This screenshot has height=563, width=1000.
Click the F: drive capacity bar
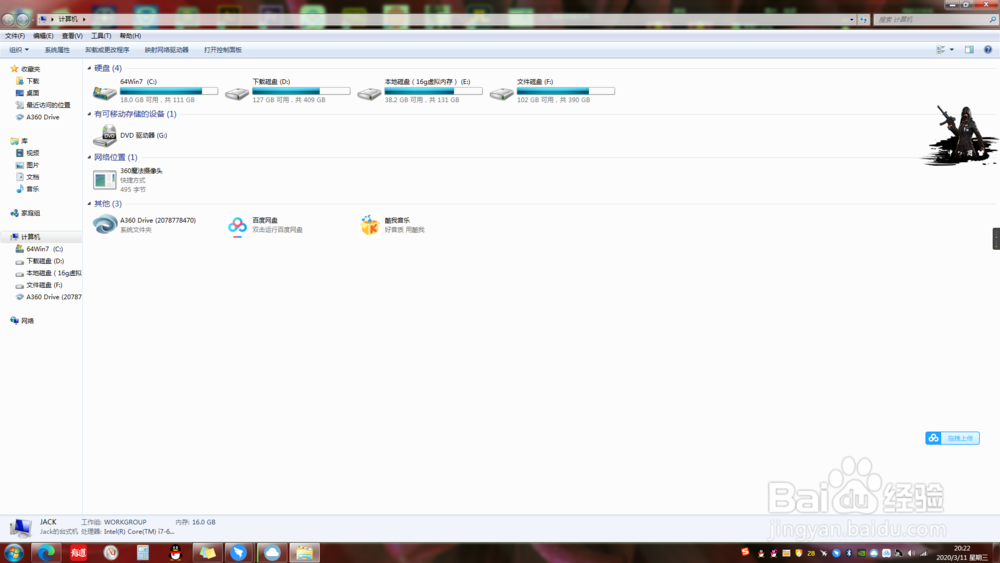(566, 91)
